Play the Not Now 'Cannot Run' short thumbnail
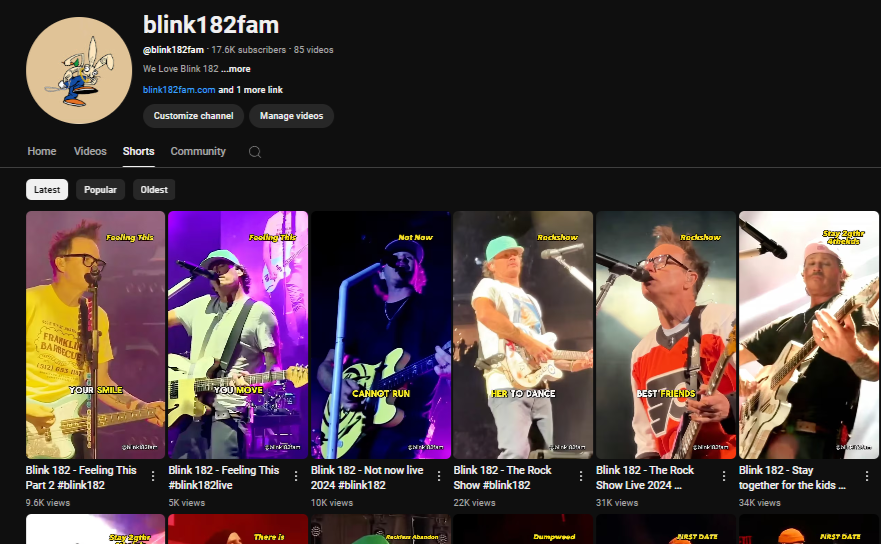Screen dimensions: 881x544 [x=381, y=335]
